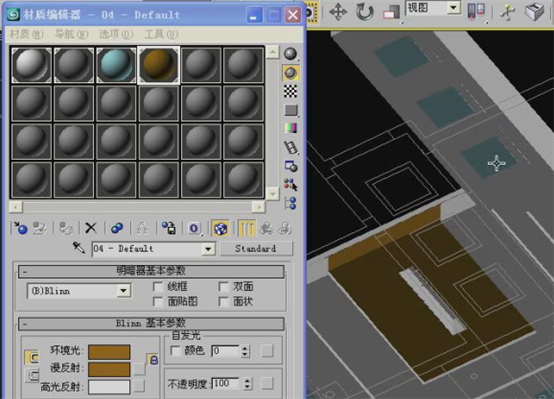Click the 自发光 map button
The height and width of the screenshot is (399, 554).
coord(267,351)
